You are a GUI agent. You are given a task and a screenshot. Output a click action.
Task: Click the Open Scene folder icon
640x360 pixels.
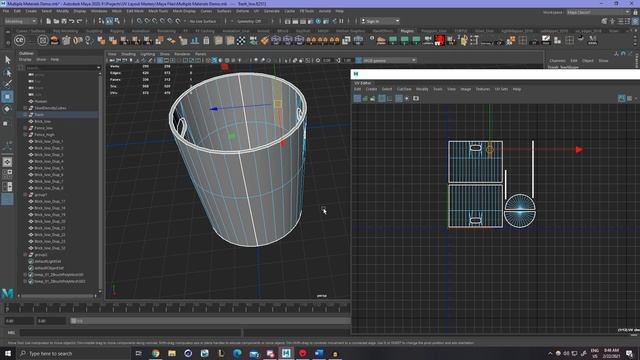point(56,21)
